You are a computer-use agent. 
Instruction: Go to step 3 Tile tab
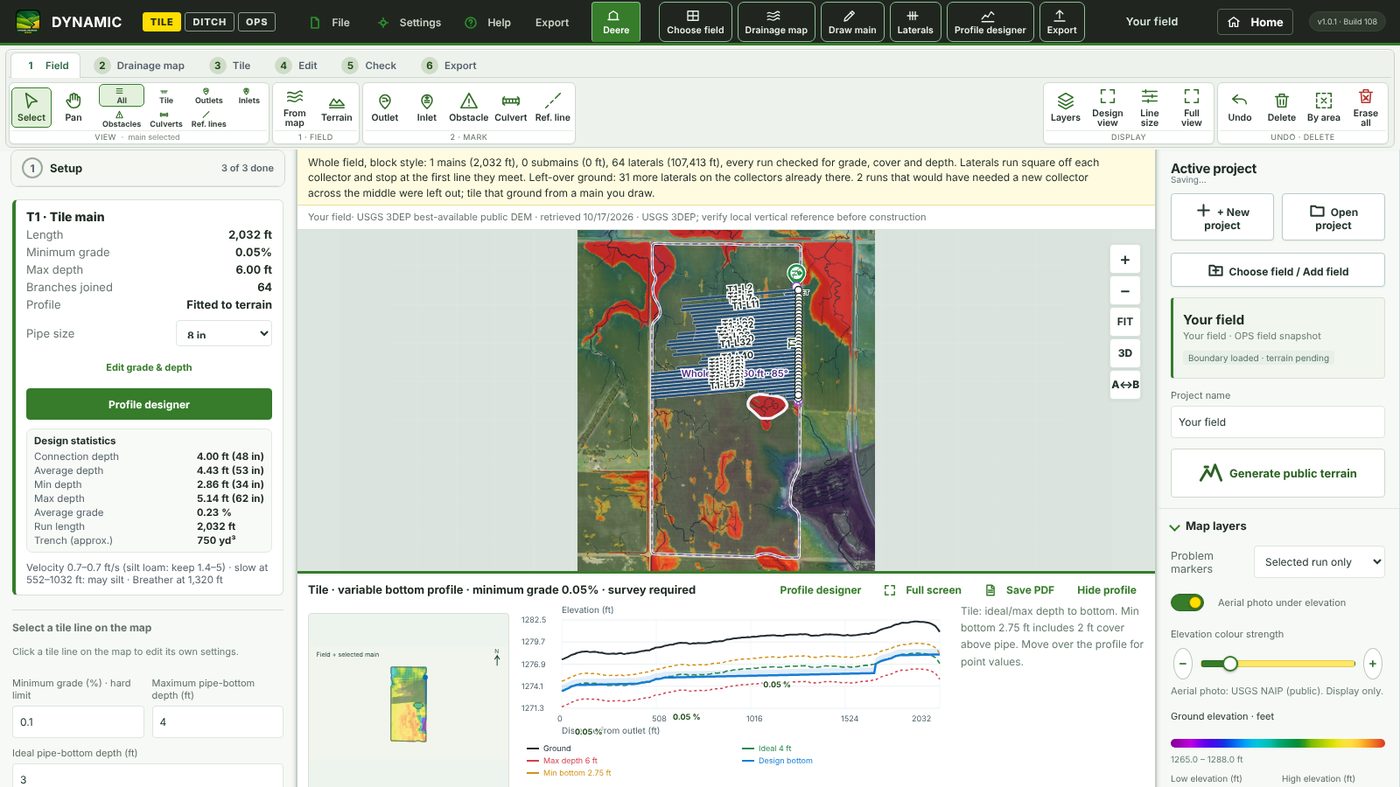point(230,65)
